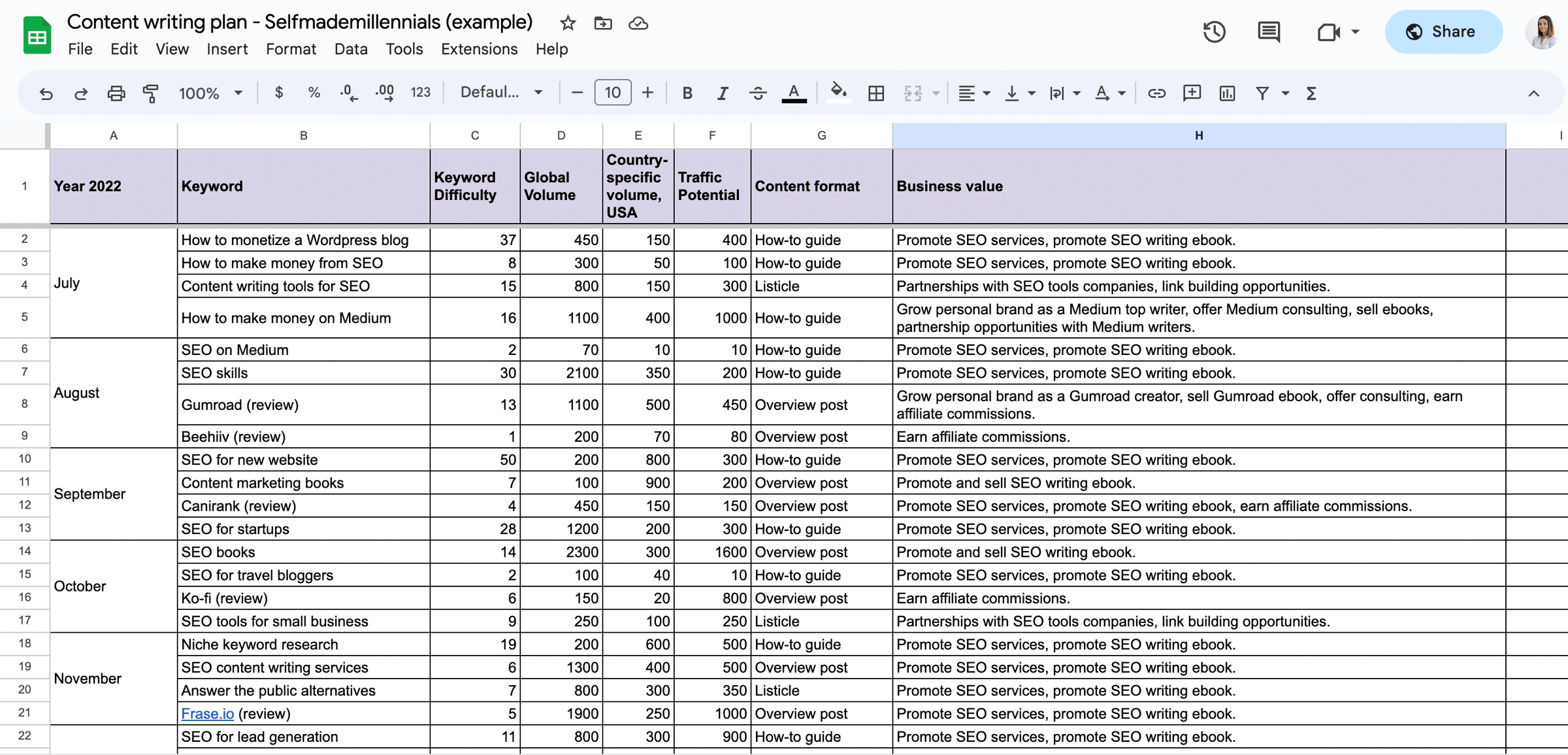
Task: Open the font family dropdown
Action: (501, 93)
